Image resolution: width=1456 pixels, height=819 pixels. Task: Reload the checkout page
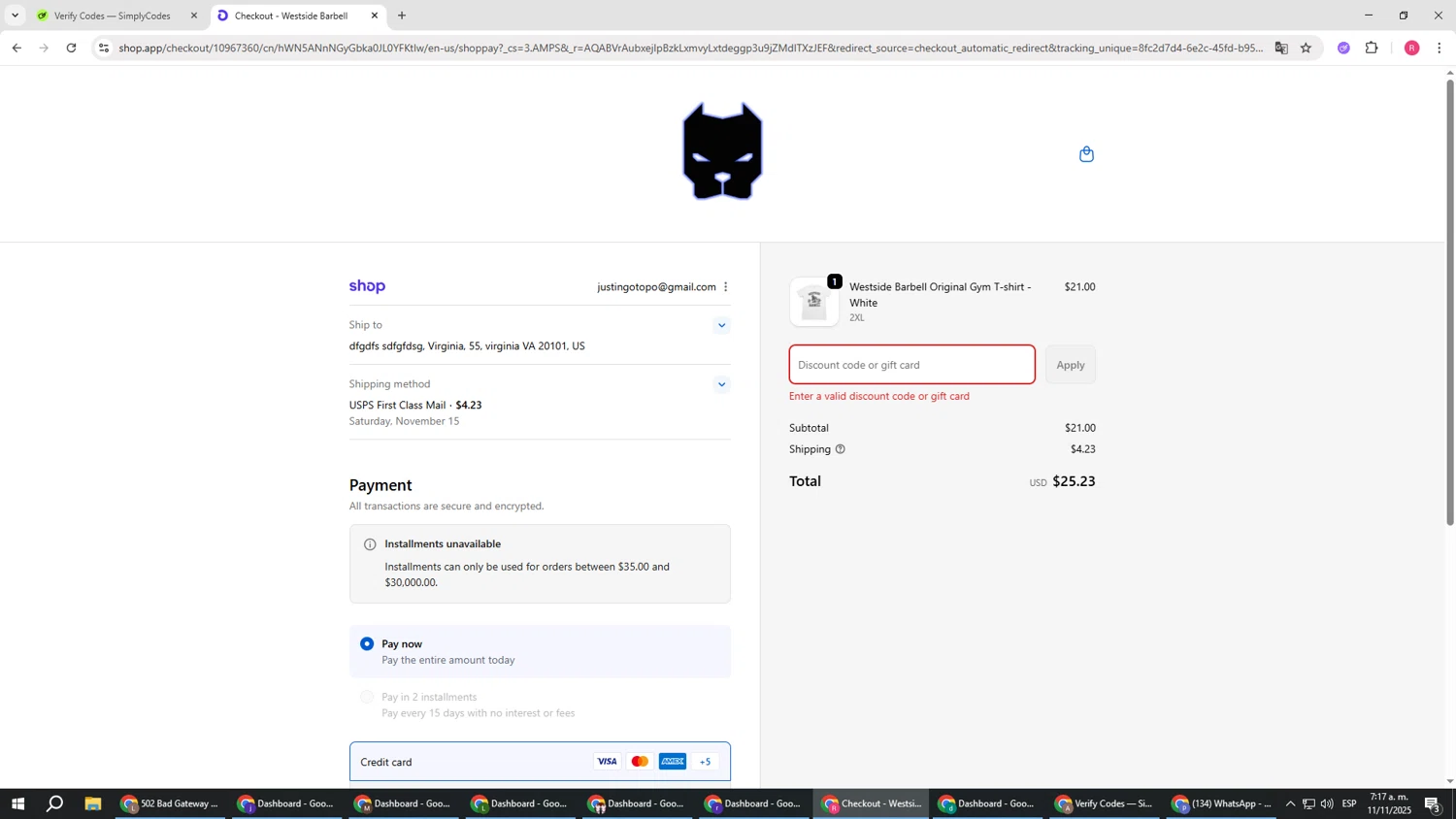click(x=71, y=48)
